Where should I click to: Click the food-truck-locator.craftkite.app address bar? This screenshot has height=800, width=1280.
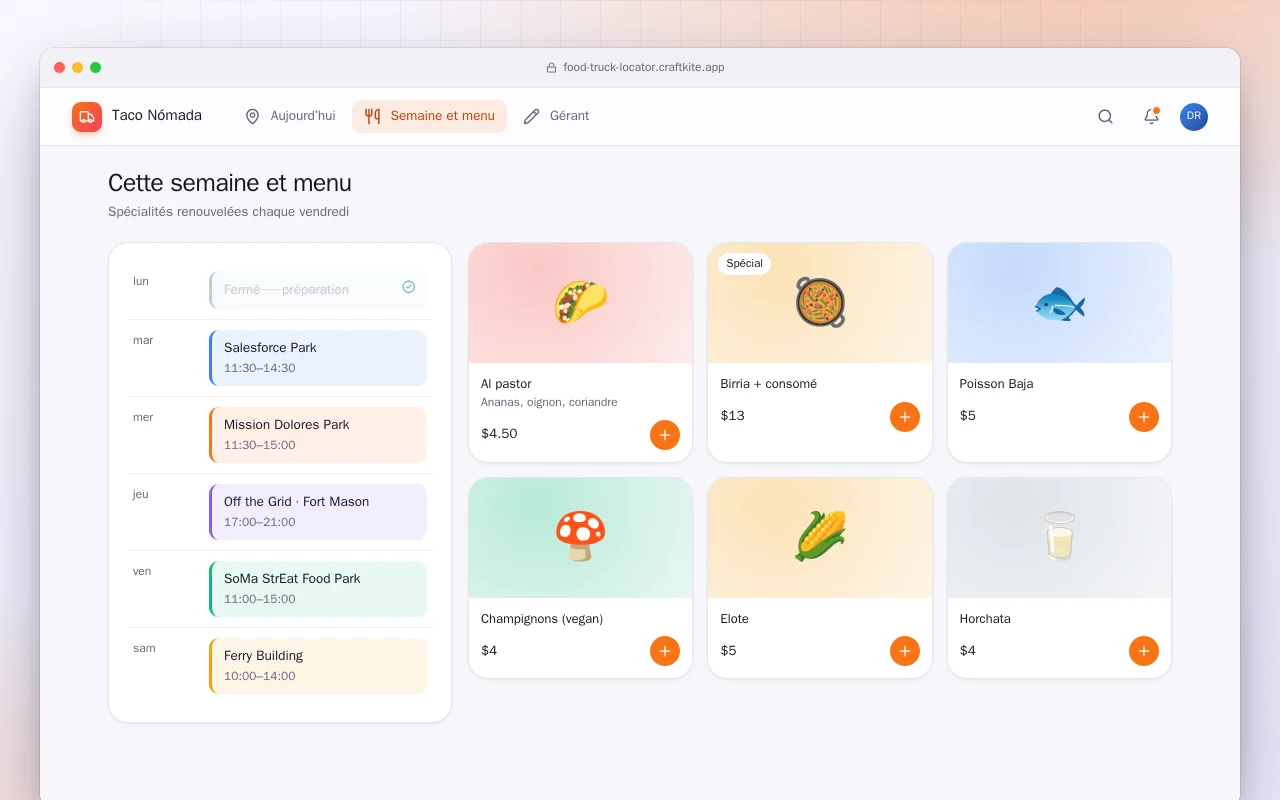click(635, 68)
